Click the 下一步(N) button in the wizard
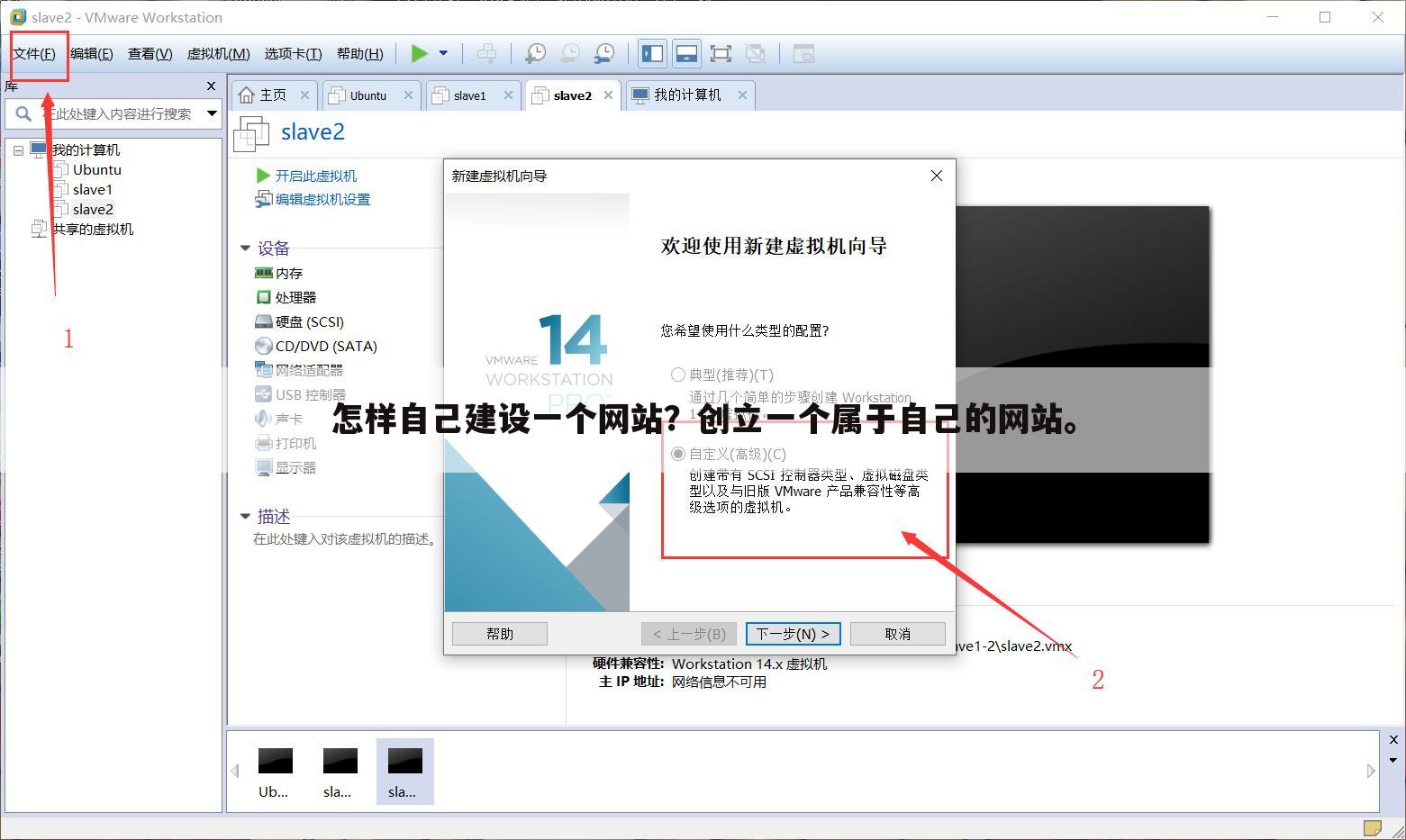1406x840 pixels. pos(792,633)
